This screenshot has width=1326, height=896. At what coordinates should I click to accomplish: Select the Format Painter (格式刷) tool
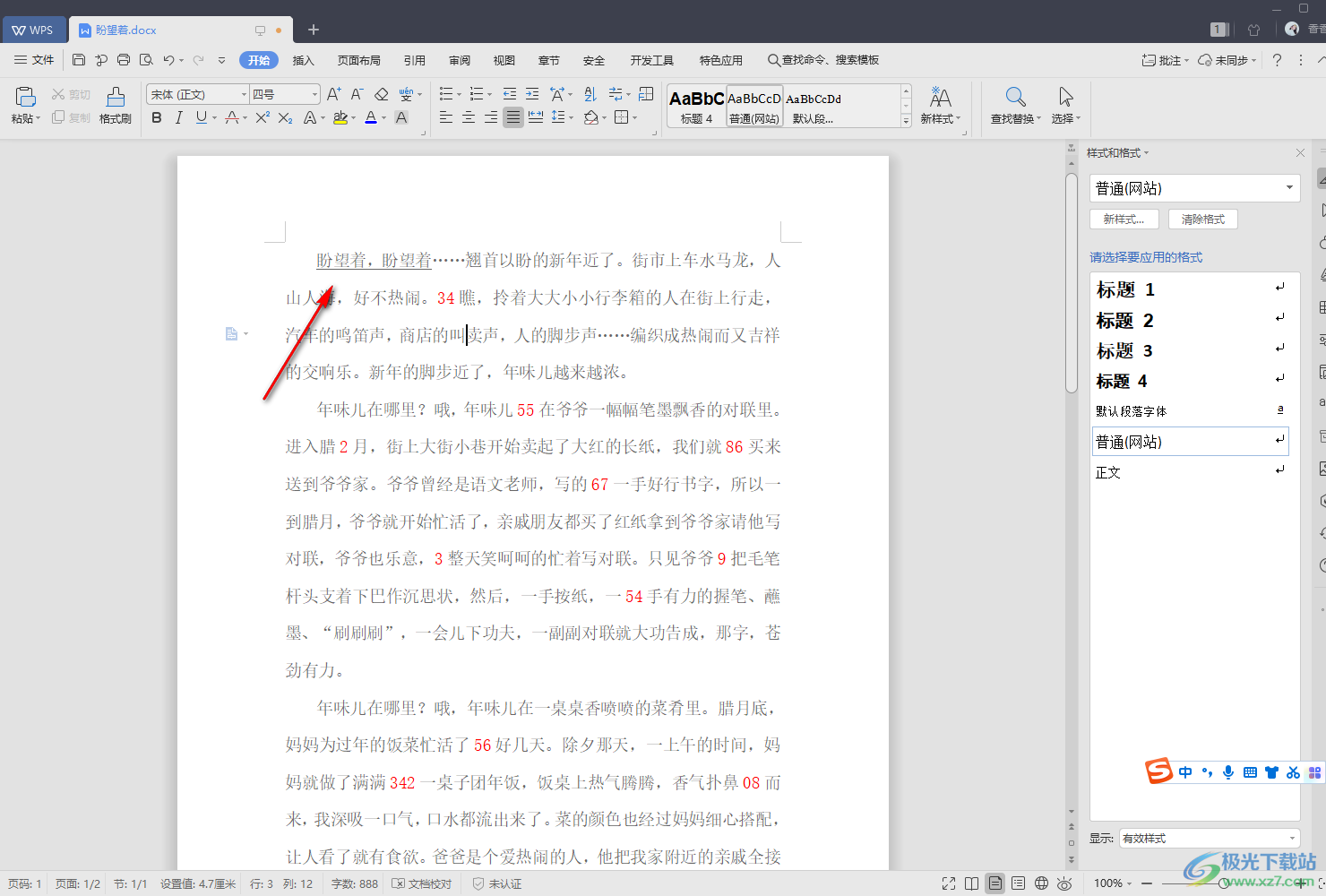116,106
